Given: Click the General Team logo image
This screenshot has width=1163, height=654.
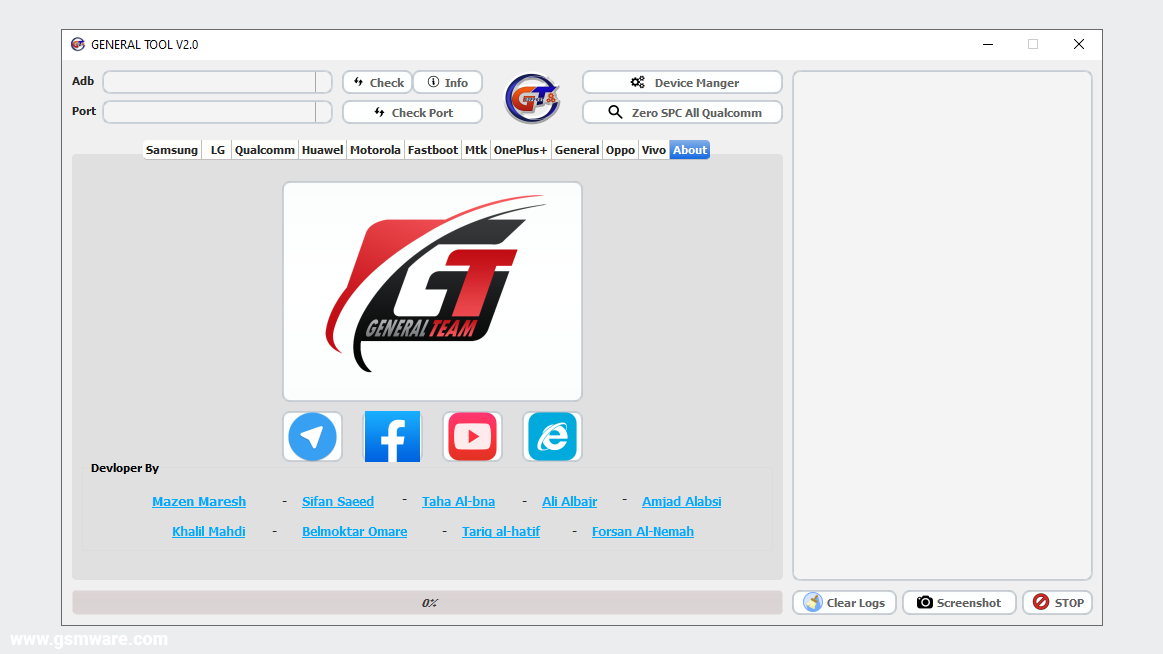Looking at the screenshot, I should (432, 290).
